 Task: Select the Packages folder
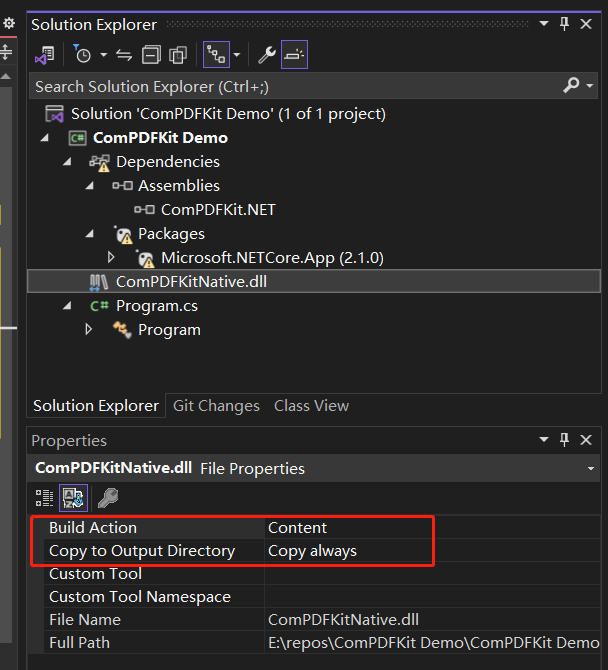click(x=171, y=234)
